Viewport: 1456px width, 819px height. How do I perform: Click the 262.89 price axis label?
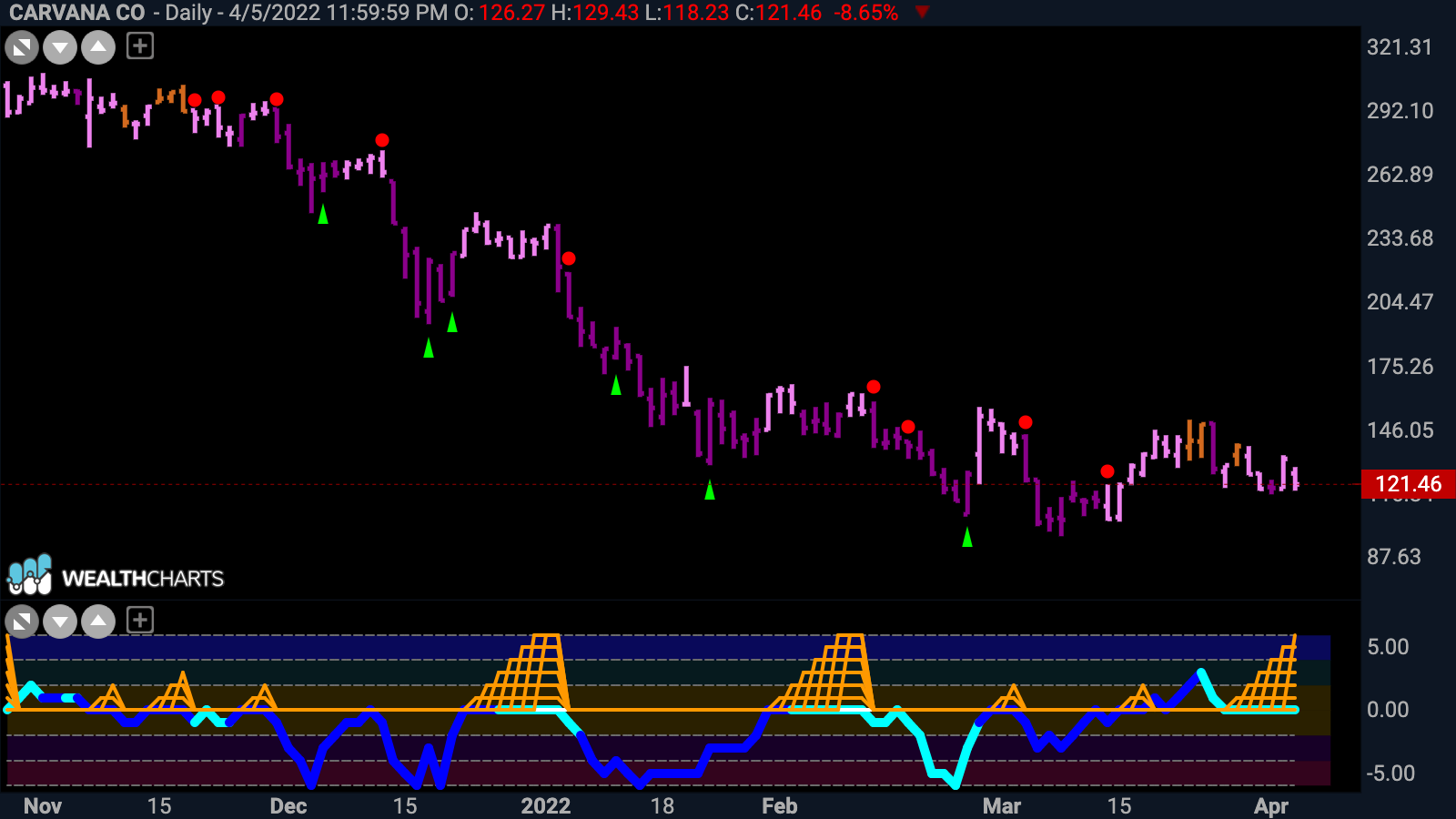[x=1400, y=175]
